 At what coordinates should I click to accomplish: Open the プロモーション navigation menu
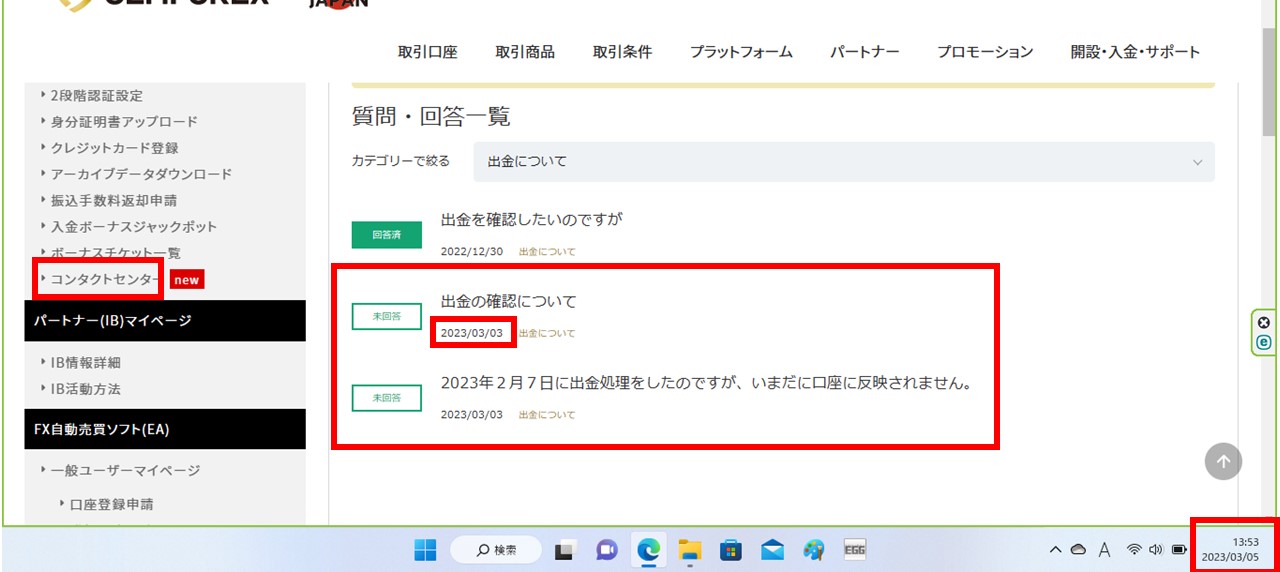[984, 52]
